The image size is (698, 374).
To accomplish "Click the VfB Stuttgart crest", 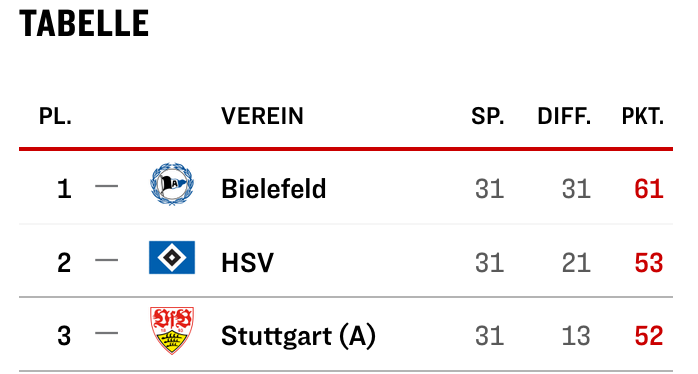I will coord(172,330).
